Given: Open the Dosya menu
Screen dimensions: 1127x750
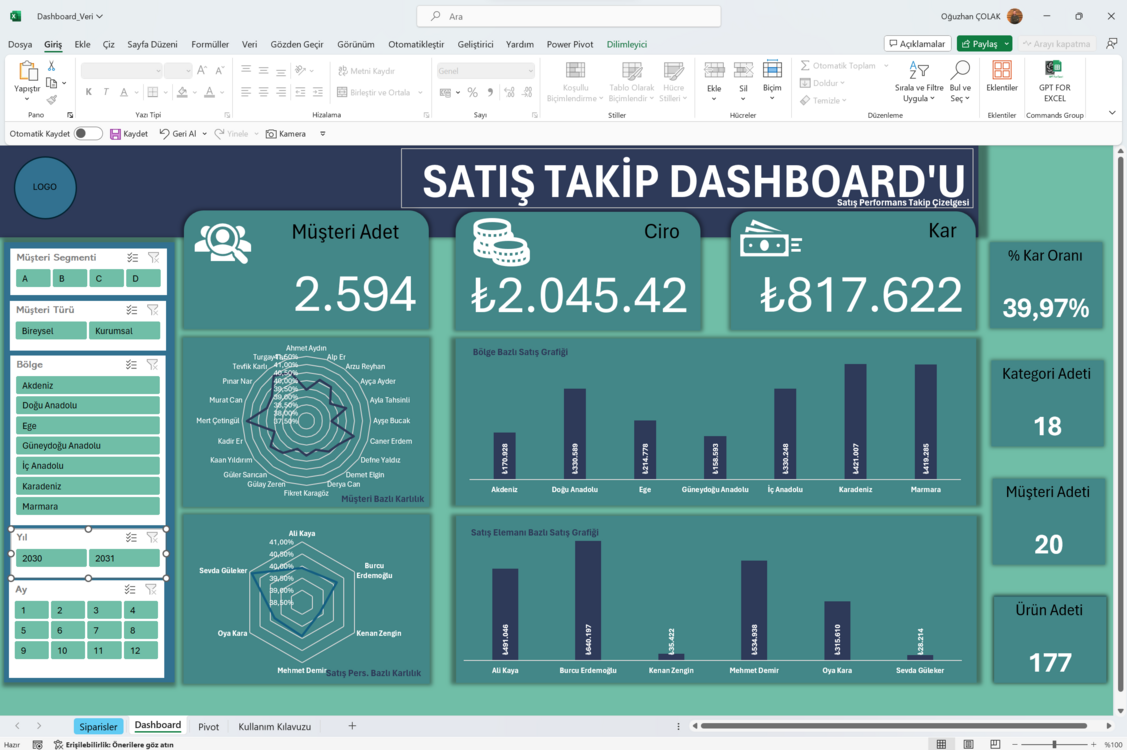Looking at the screenshot, I should 20,44.
